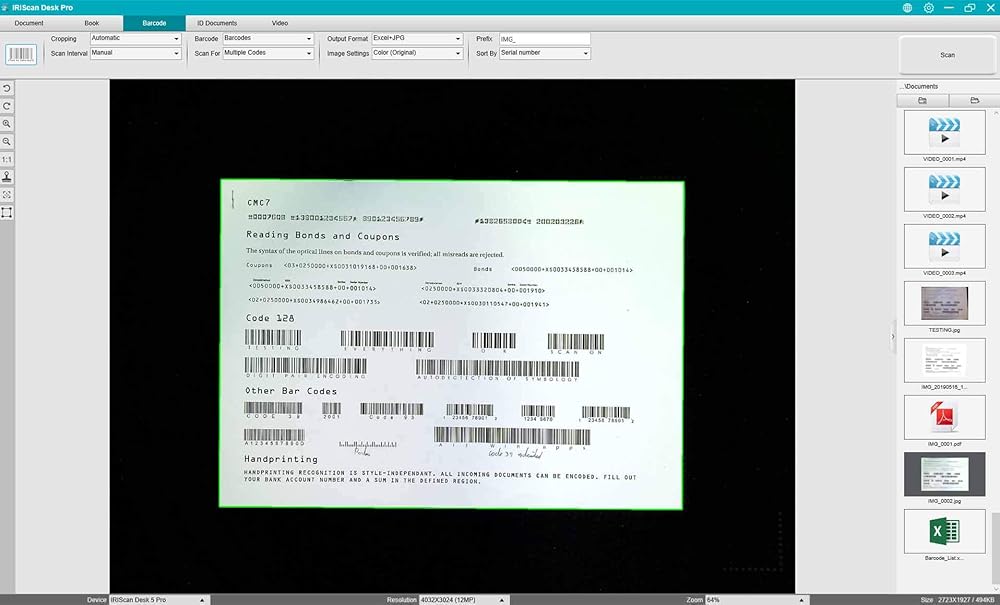Switch to the ID Documents tab
This screenshot has width=1000, height=605.
217,22
